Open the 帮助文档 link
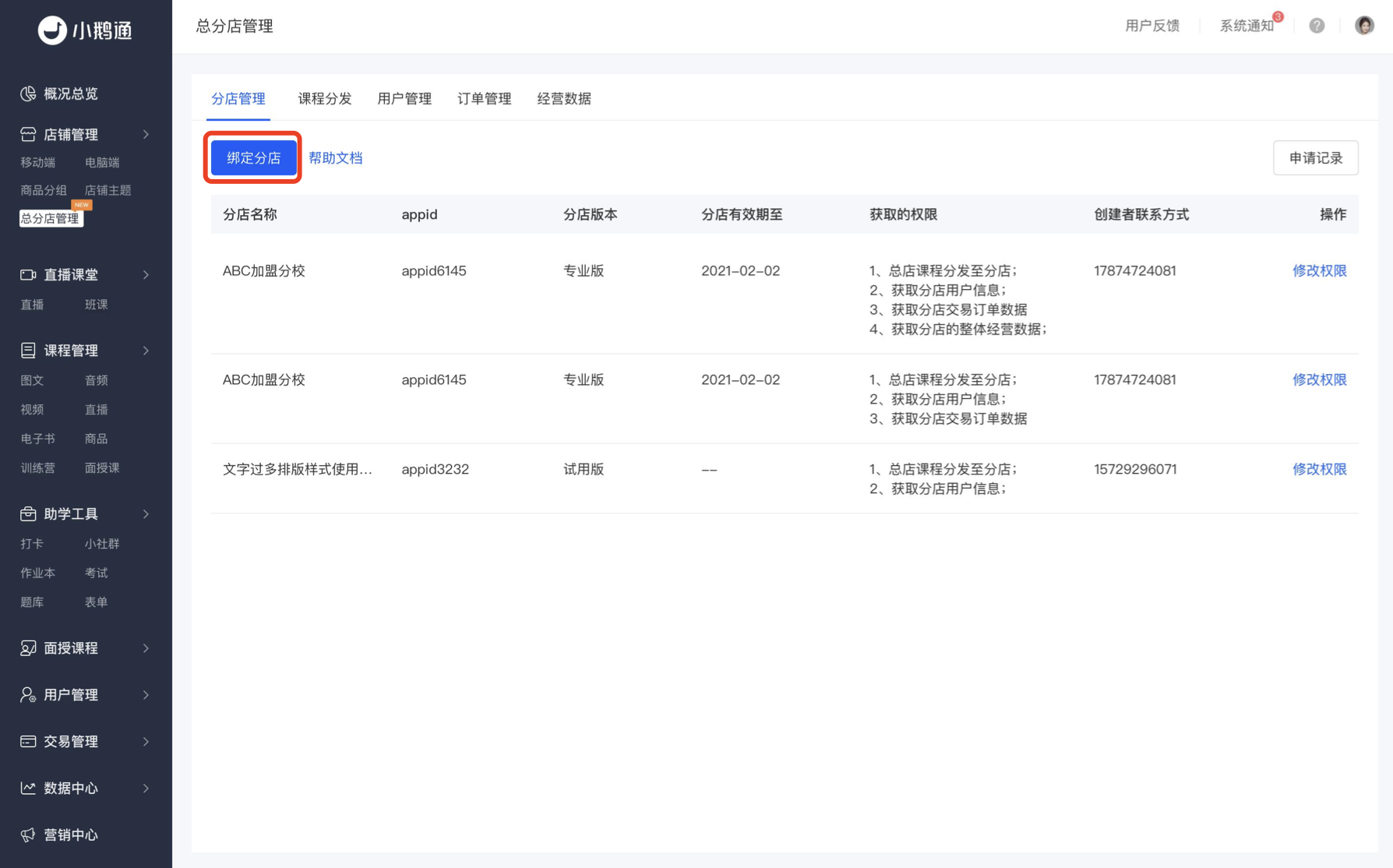Screen dimensions: 1393x868 click(x=336, y=157)
